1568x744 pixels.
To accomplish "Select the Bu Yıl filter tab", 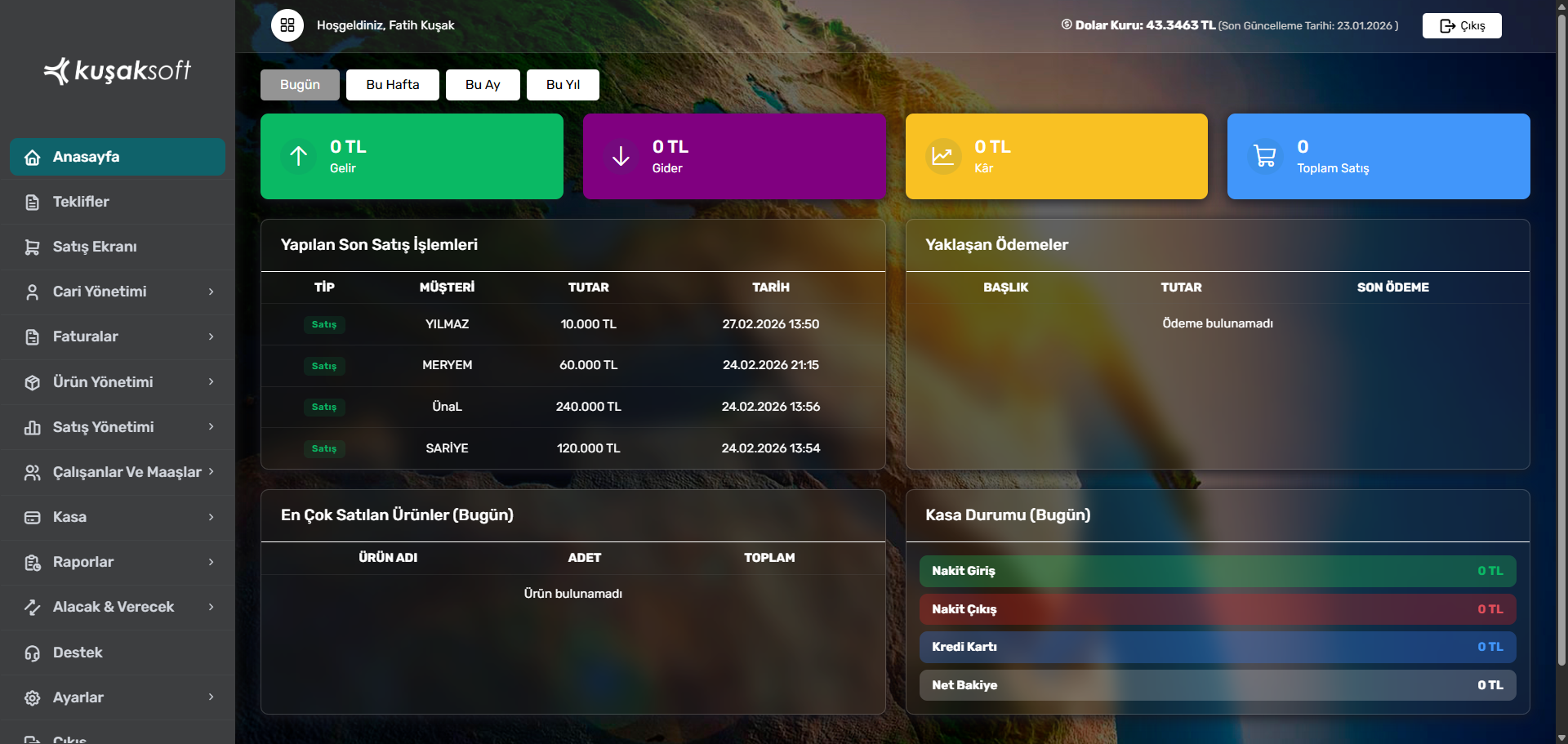I will click(563, 85).
